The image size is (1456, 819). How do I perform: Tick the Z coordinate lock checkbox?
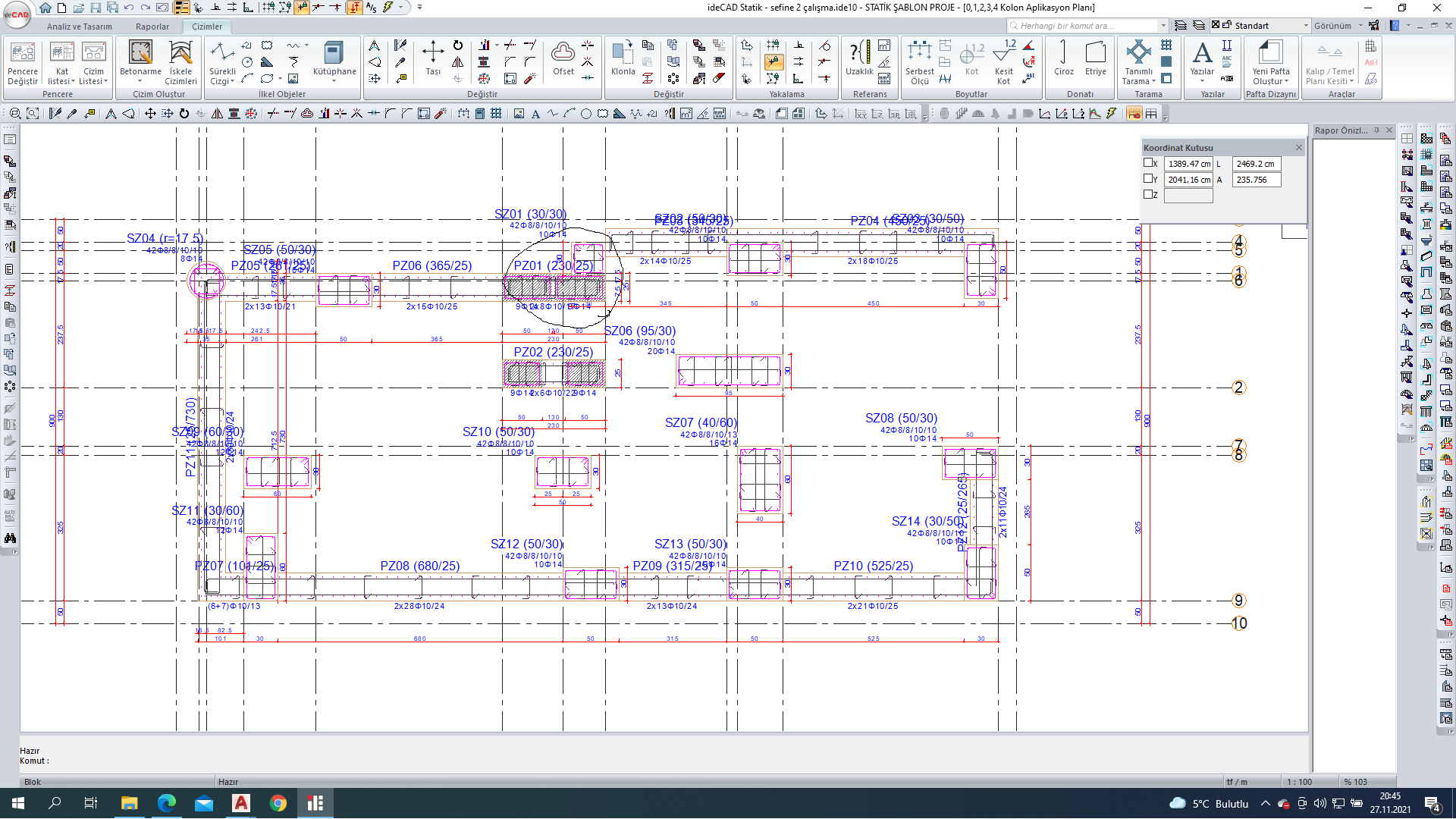point(1148,194)
